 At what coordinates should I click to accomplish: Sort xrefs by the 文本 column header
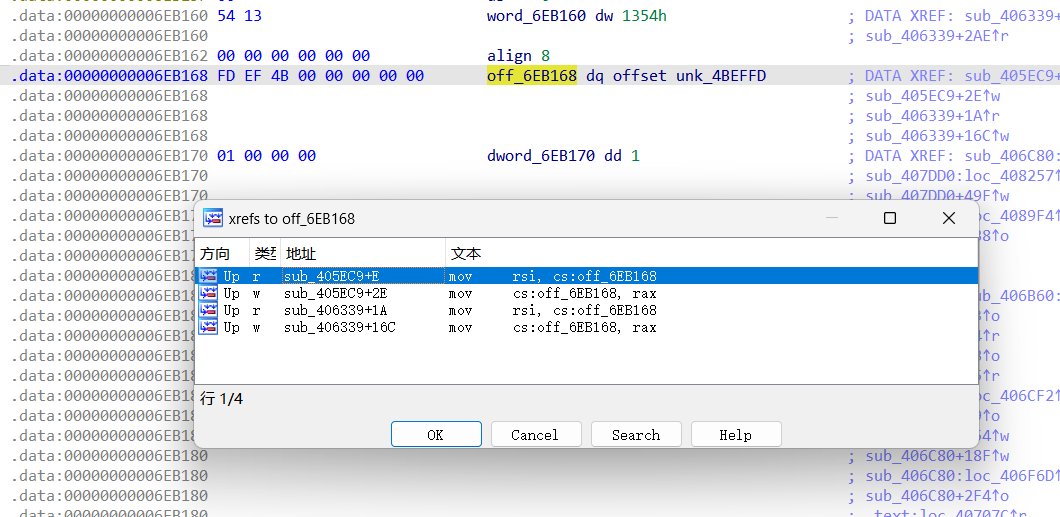tap(466, 254)
